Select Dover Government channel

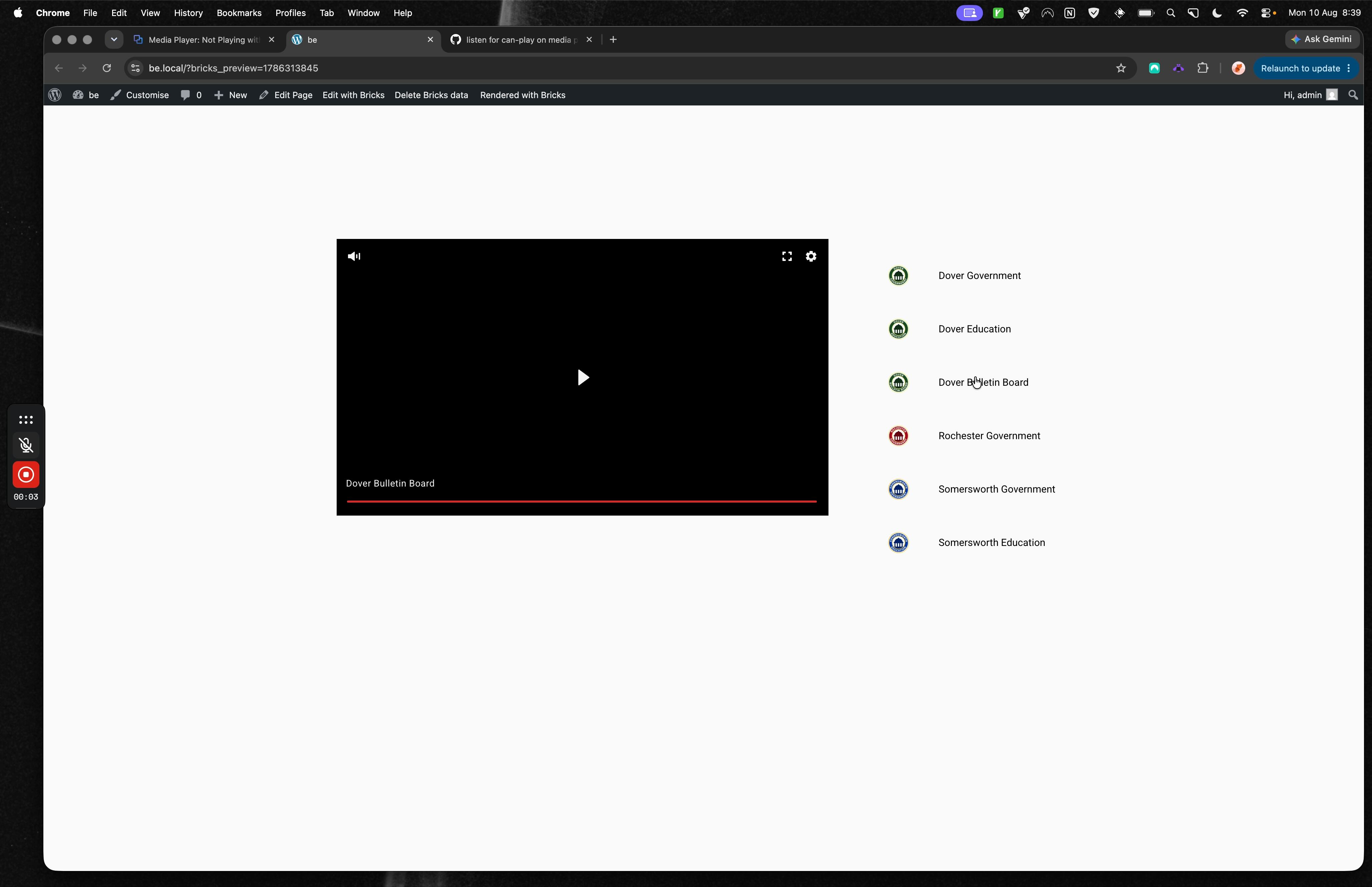point(979,275)
